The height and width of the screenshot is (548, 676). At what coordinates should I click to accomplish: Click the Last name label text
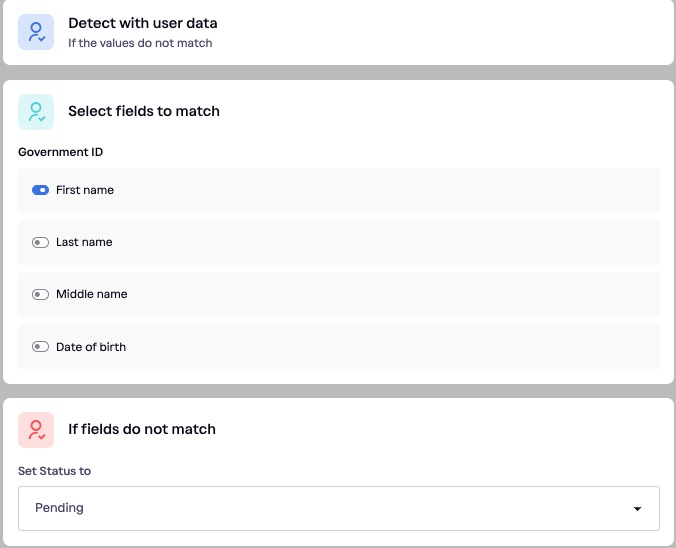pyautogui.click(x=84, y=242)
